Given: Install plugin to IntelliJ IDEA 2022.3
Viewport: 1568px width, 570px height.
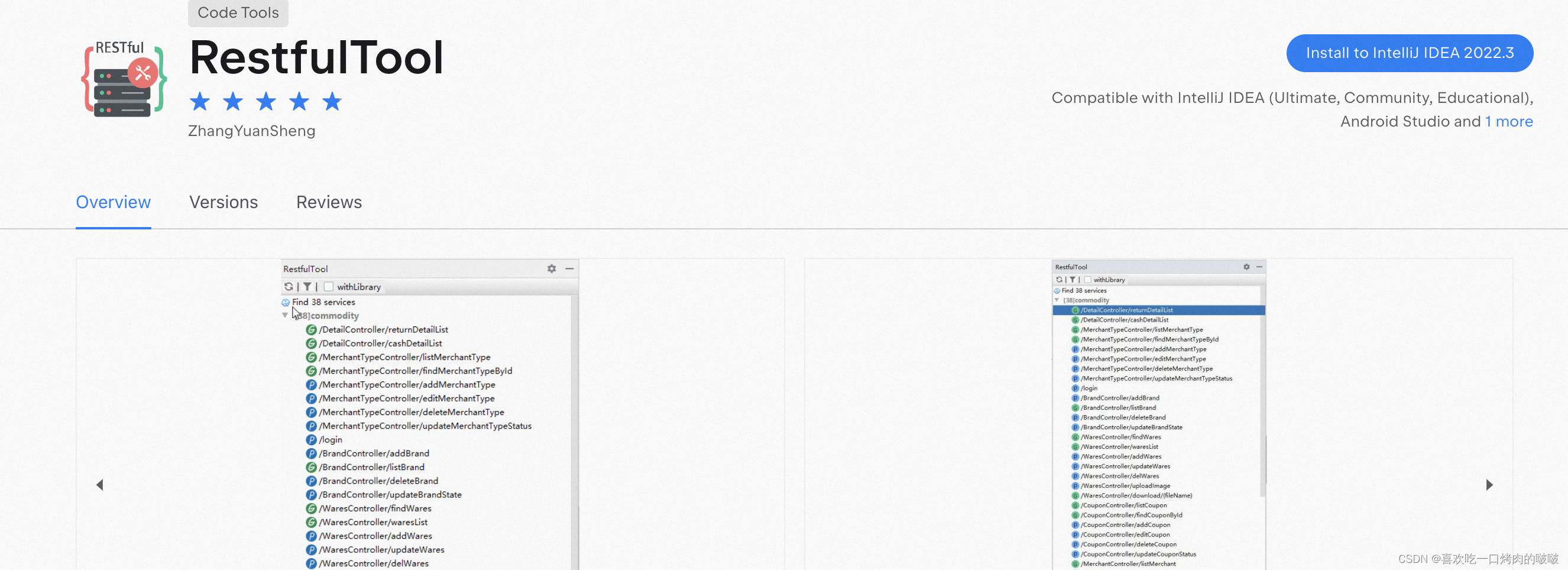Looking at the screenshot, I should tap(1409, 53).
